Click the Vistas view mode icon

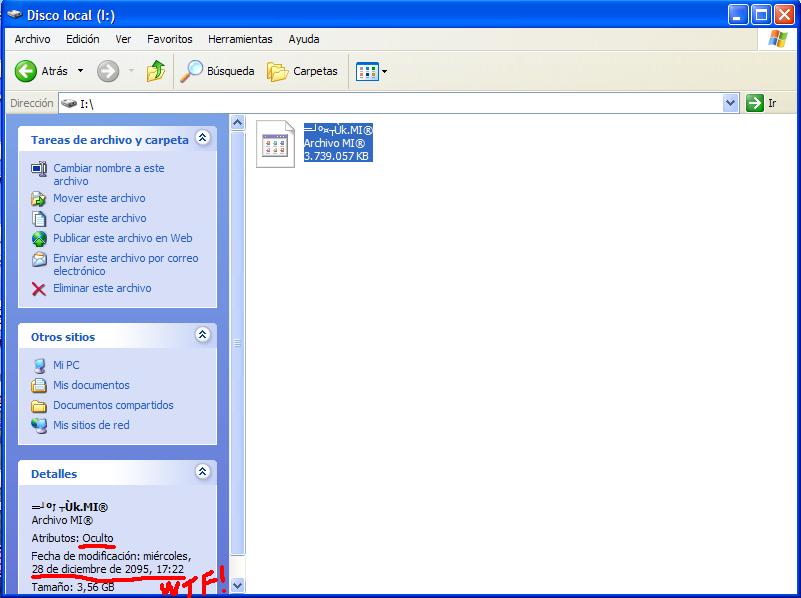tap(367, 71)
